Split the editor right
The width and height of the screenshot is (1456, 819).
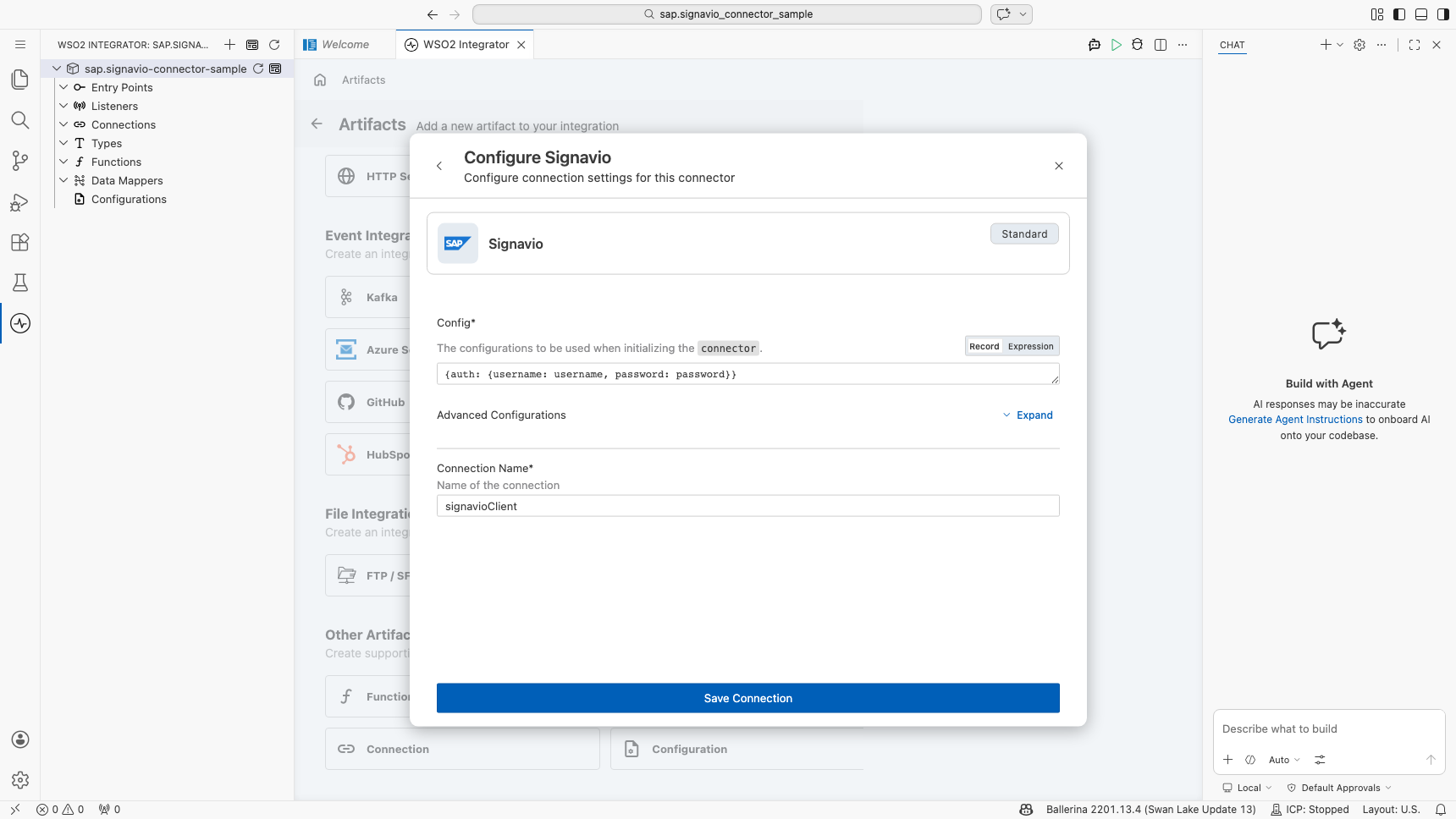(1161, 45)
